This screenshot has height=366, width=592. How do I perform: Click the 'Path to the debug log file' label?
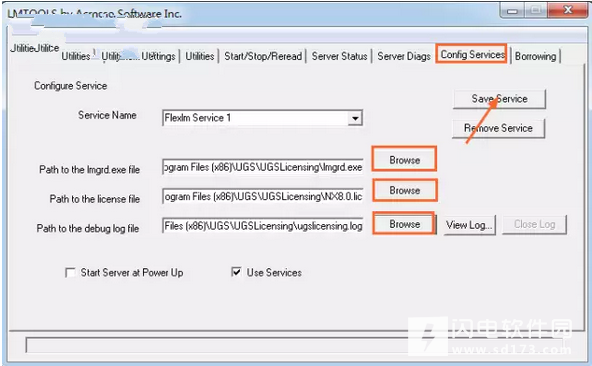(88, 229)
